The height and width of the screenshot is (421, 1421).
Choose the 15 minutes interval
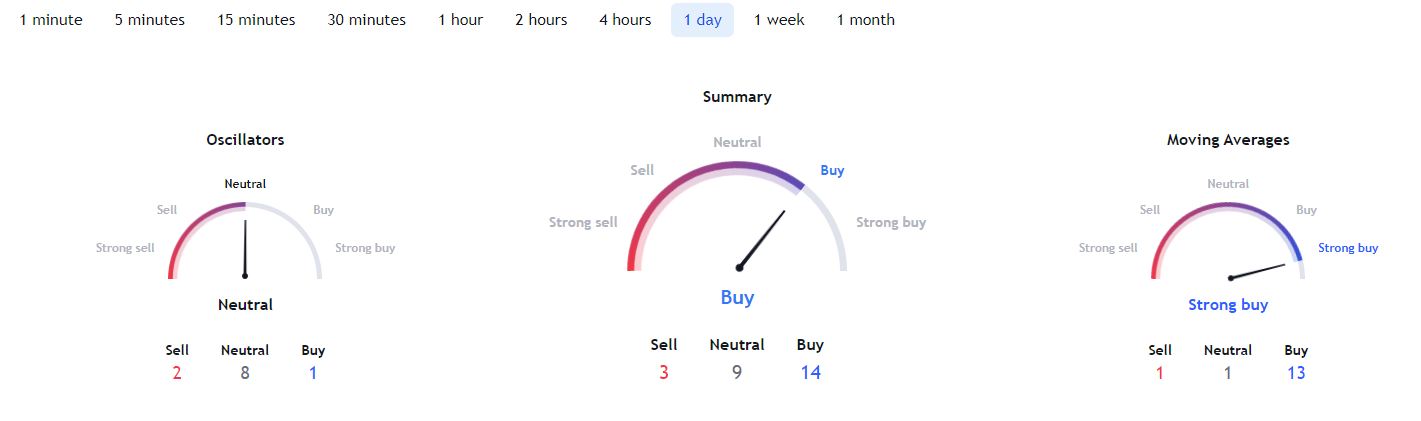tap(257, 20)
